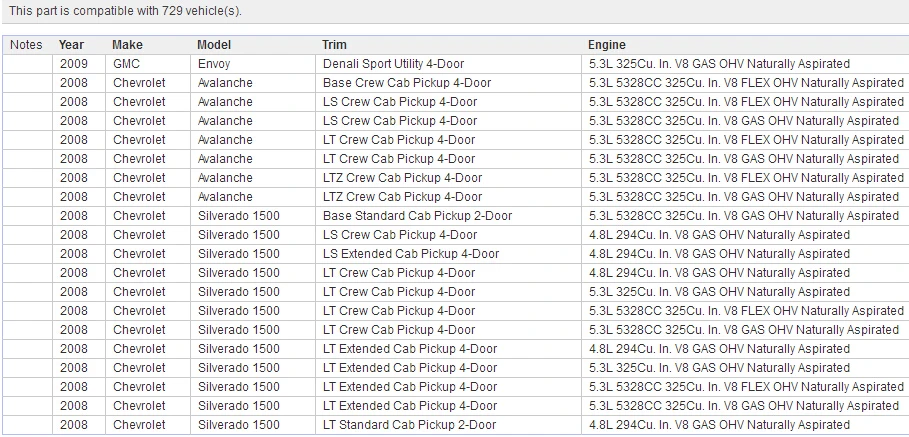Select 5328CC GAS engine cell of Silverado LT Crew Cab

[x=744, y=330]
